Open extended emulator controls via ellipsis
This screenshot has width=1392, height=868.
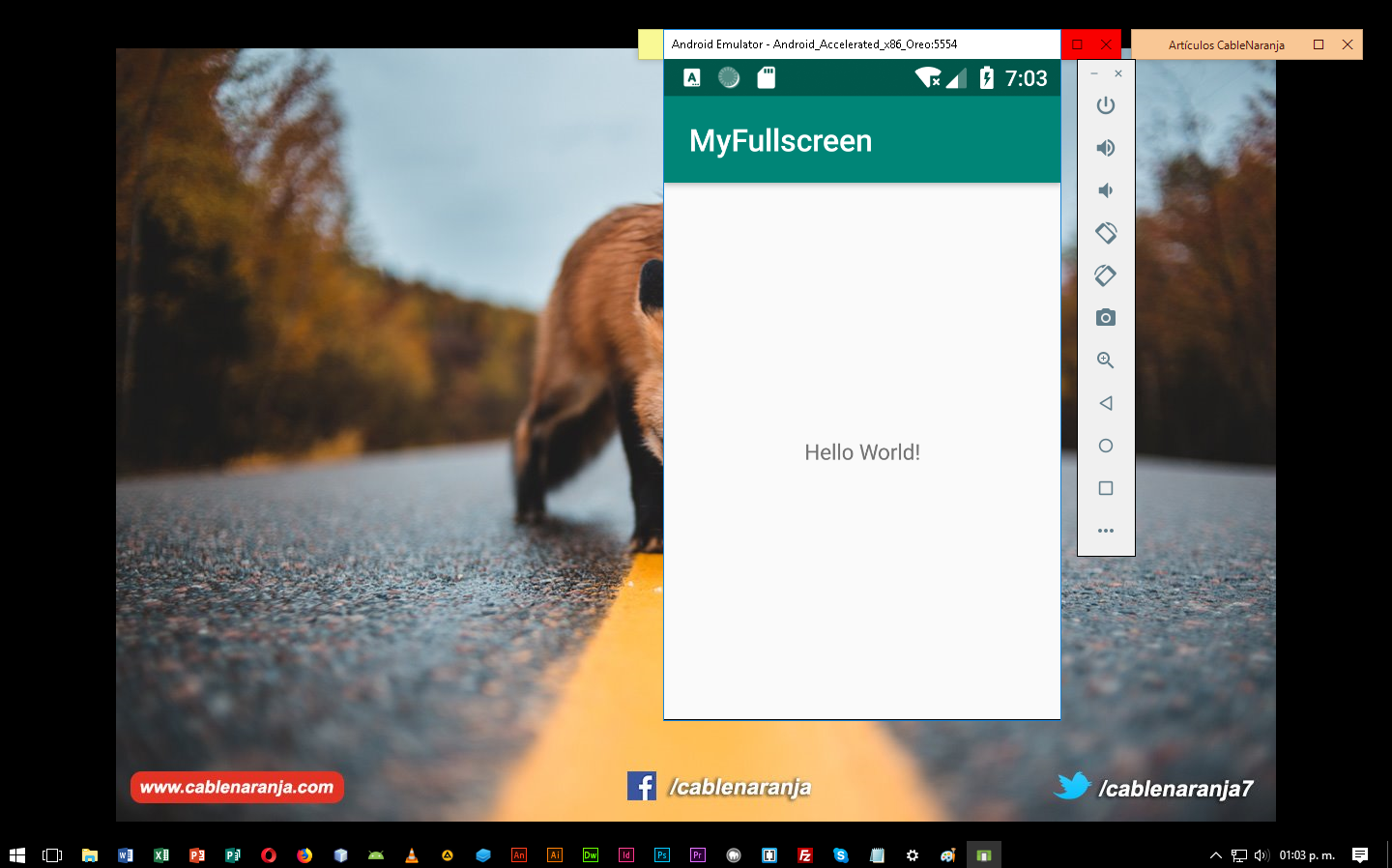[x=1106, y=530]
